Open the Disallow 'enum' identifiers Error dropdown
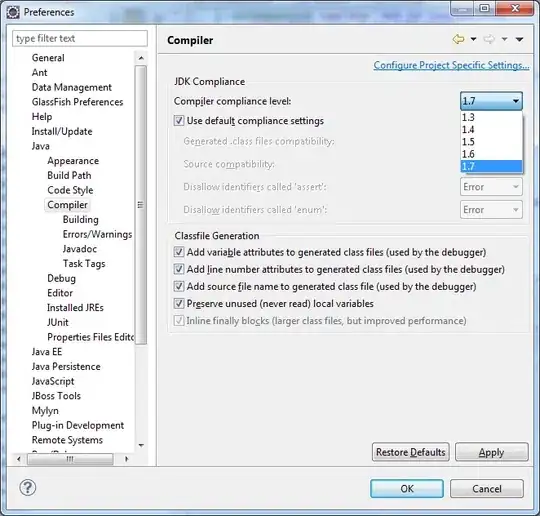The image size is (540, 516). coord(491,210)
